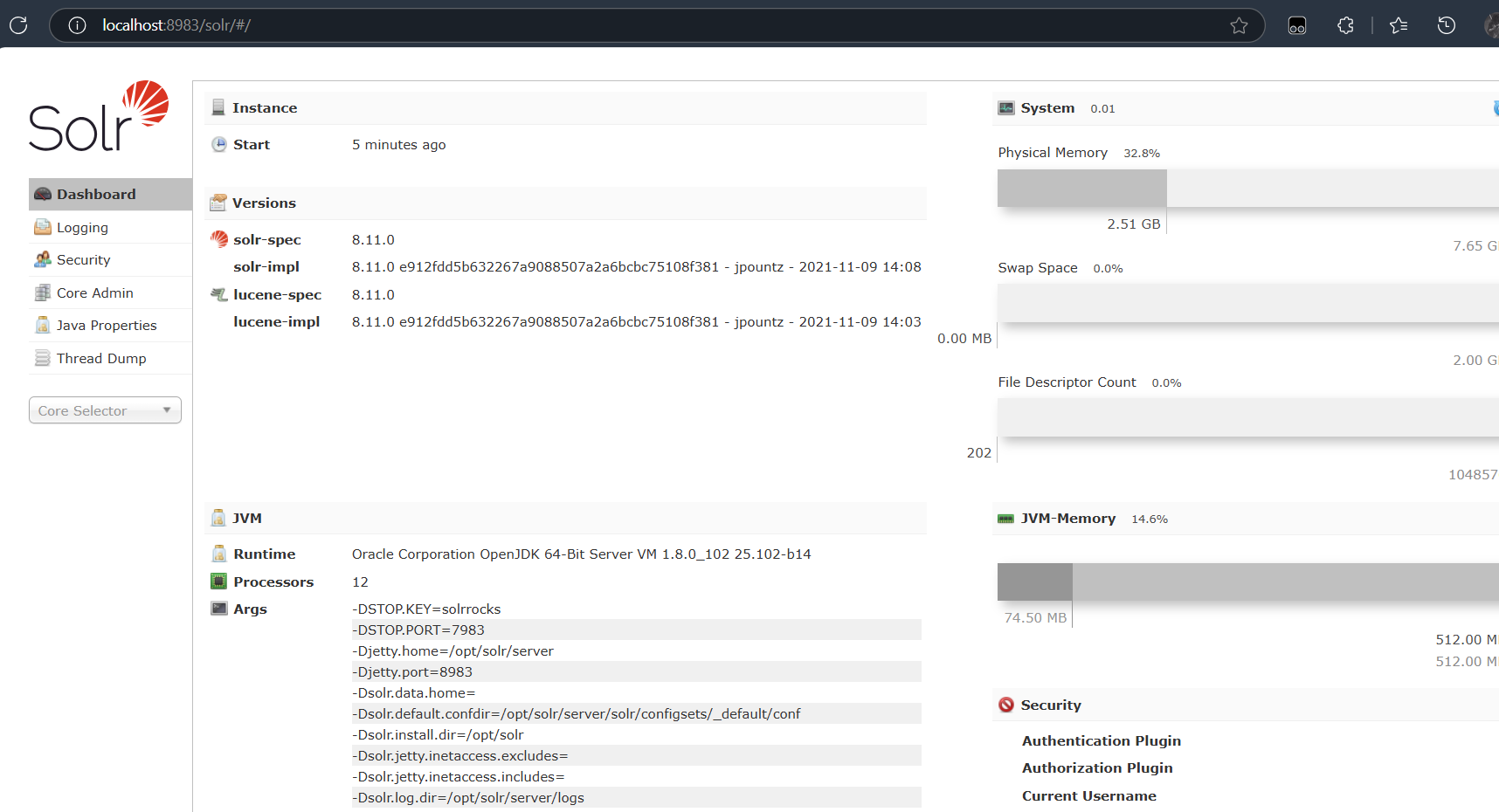This screenshot has height=812, width=1499.
Task: Click the Authorization Plugin label
Action: click(x=1097, y=767)
